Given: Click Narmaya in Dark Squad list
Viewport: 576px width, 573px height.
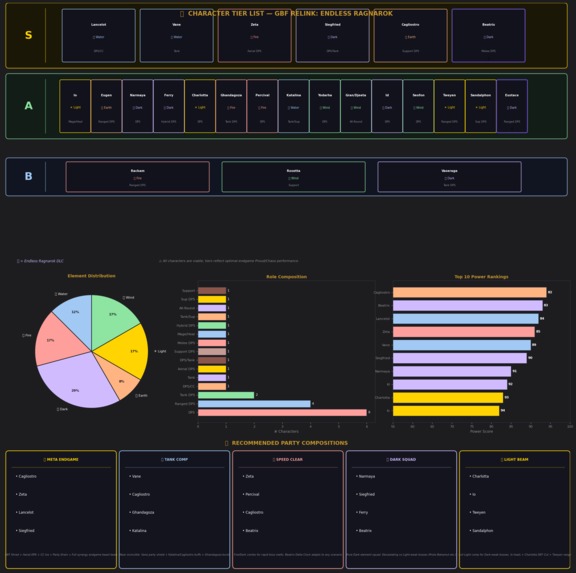Looking at the screenshot, I should coord(366,476).
